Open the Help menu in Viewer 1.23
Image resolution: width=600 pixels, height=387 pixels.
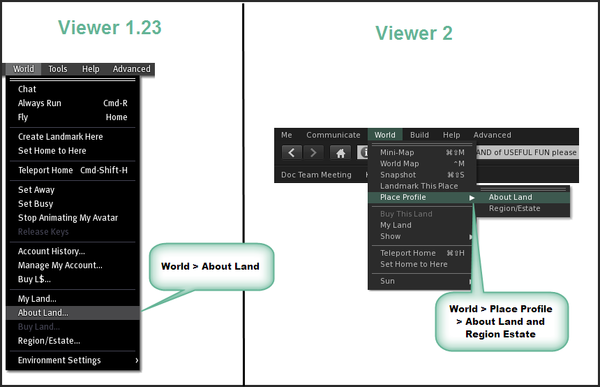(x=91, y=69)
